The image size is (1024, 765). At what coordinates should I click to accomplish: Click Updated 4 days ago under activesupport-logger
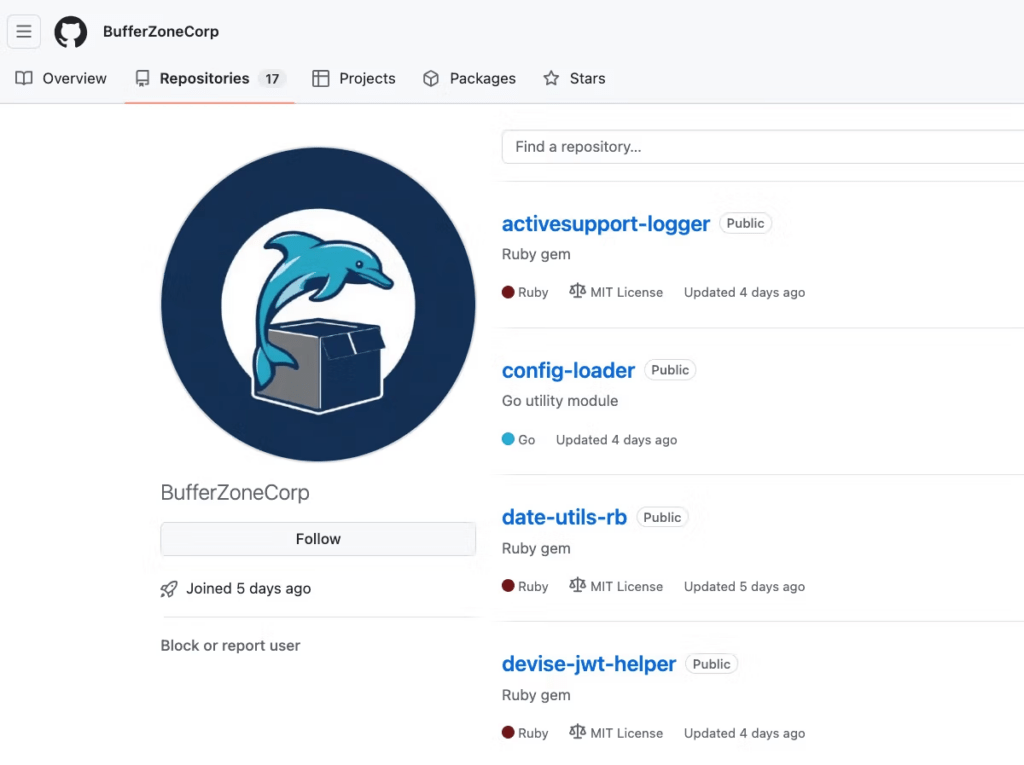744,293
